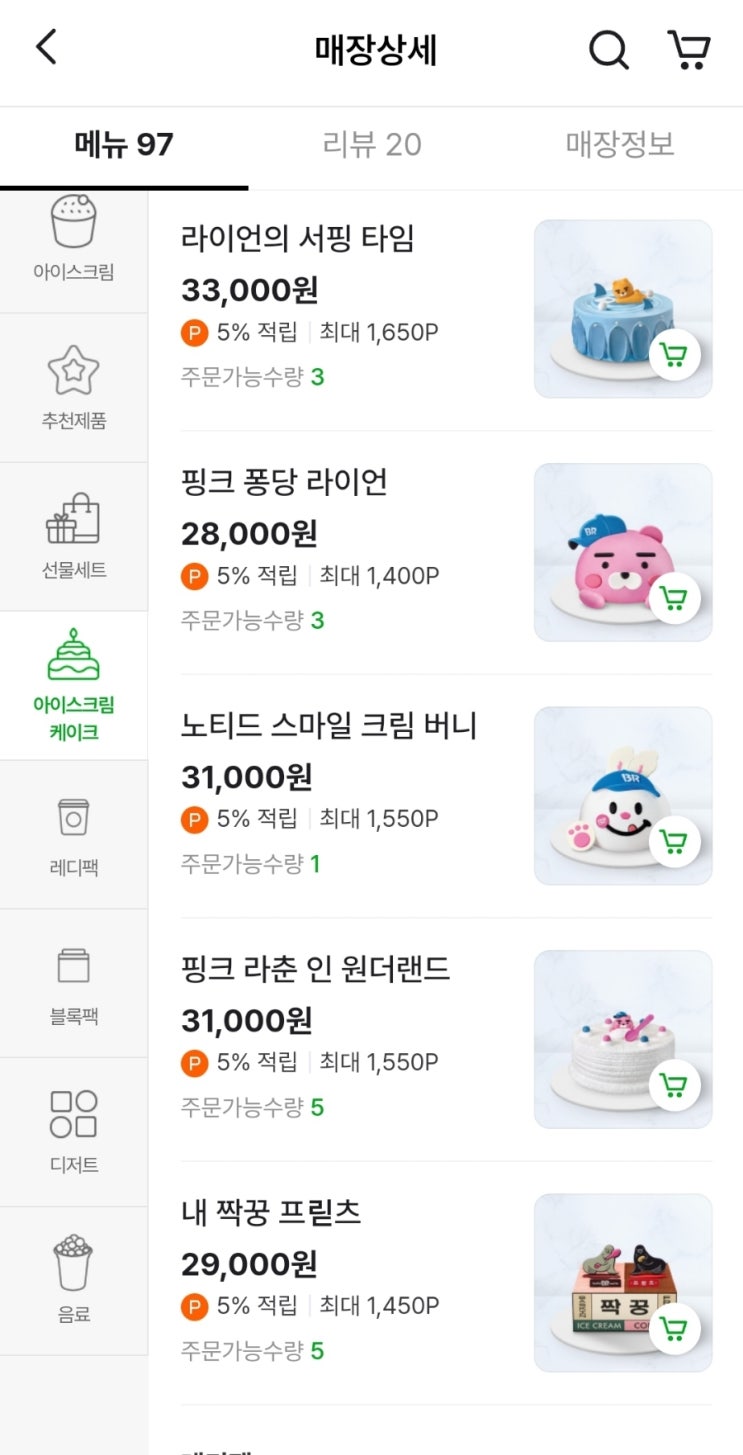Open the 라이언의 서핑 타임 product name

pyautogui.click(x=298, y=239)
